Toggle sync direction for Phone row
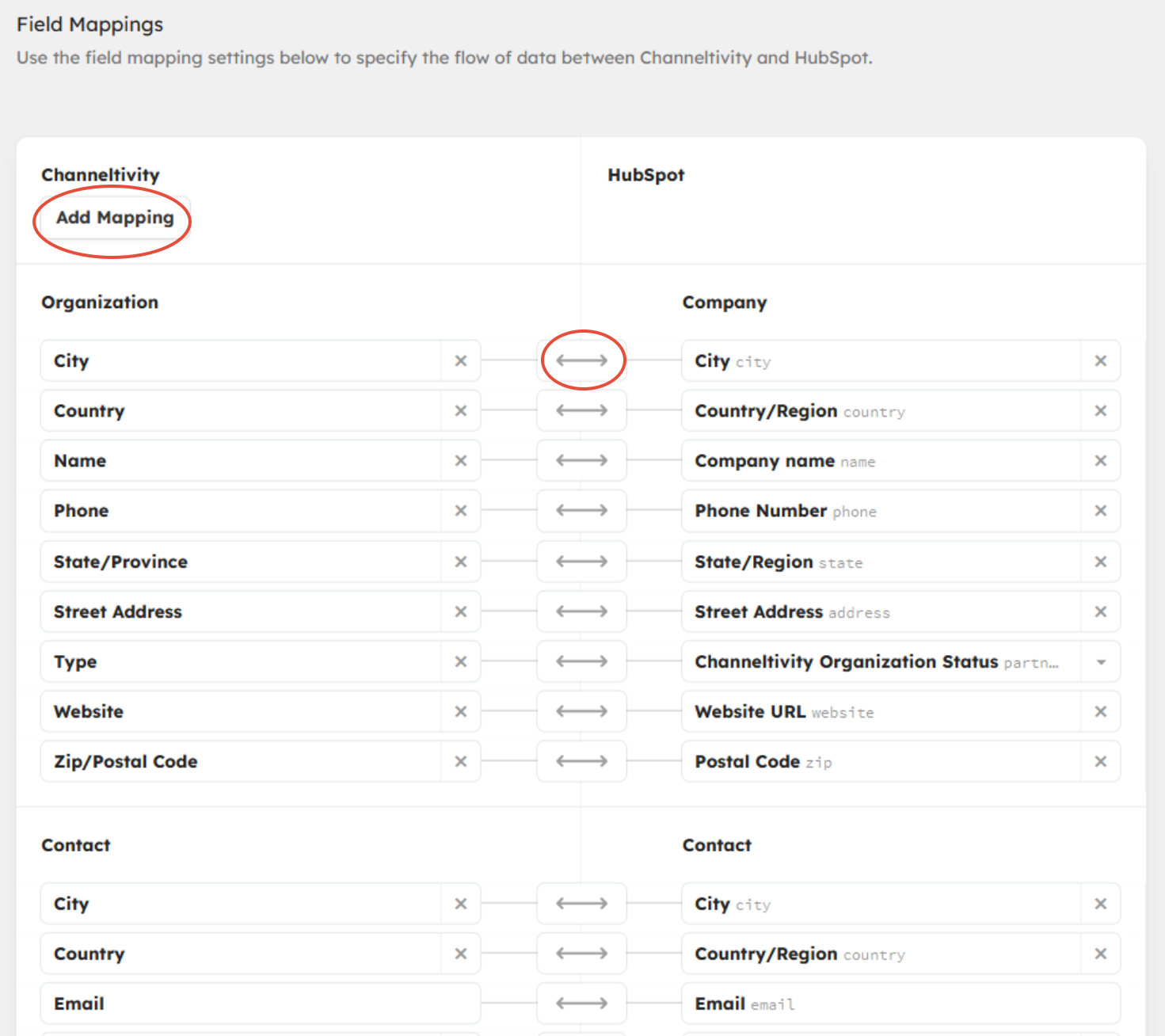The image size is (1165, 1036). tap(581, 511)
